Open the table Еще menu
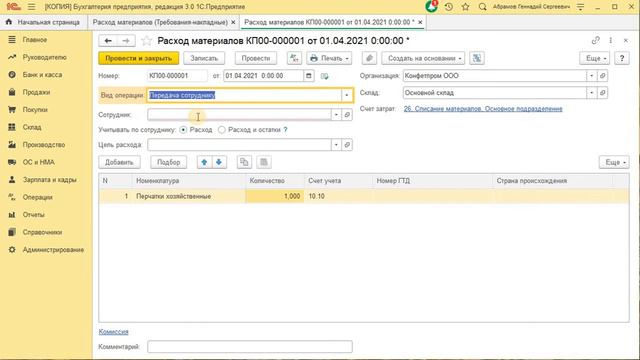Screen dimensions: 640x360 (614, 162)
